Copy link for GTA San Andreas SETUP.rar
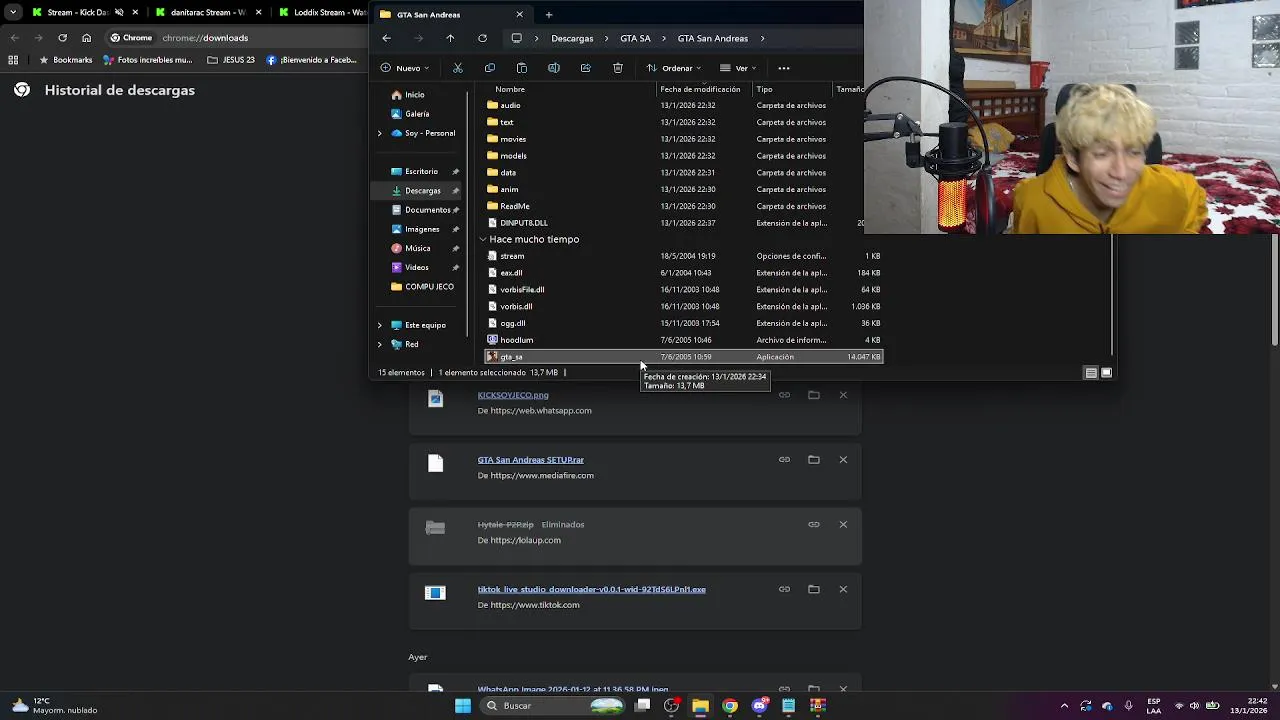Image resolution: width=1280 pixels, height=720 pixels. tap(784, 460)
